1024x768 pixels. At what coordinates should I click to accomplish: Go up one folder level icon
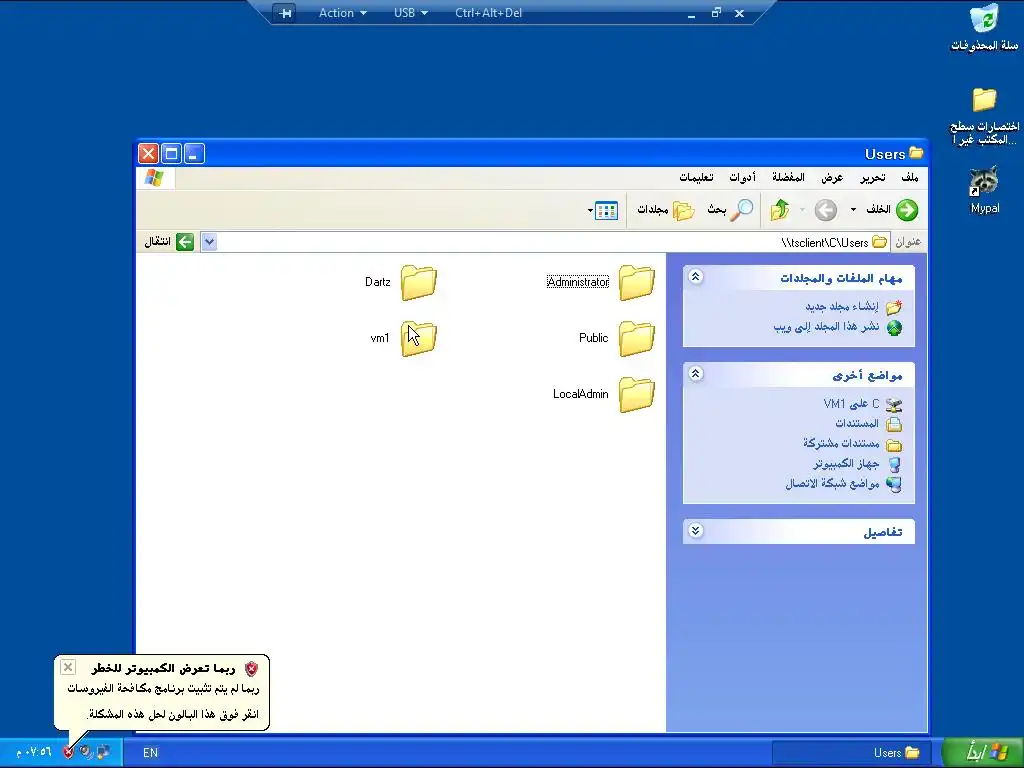[x=780, y=210]
